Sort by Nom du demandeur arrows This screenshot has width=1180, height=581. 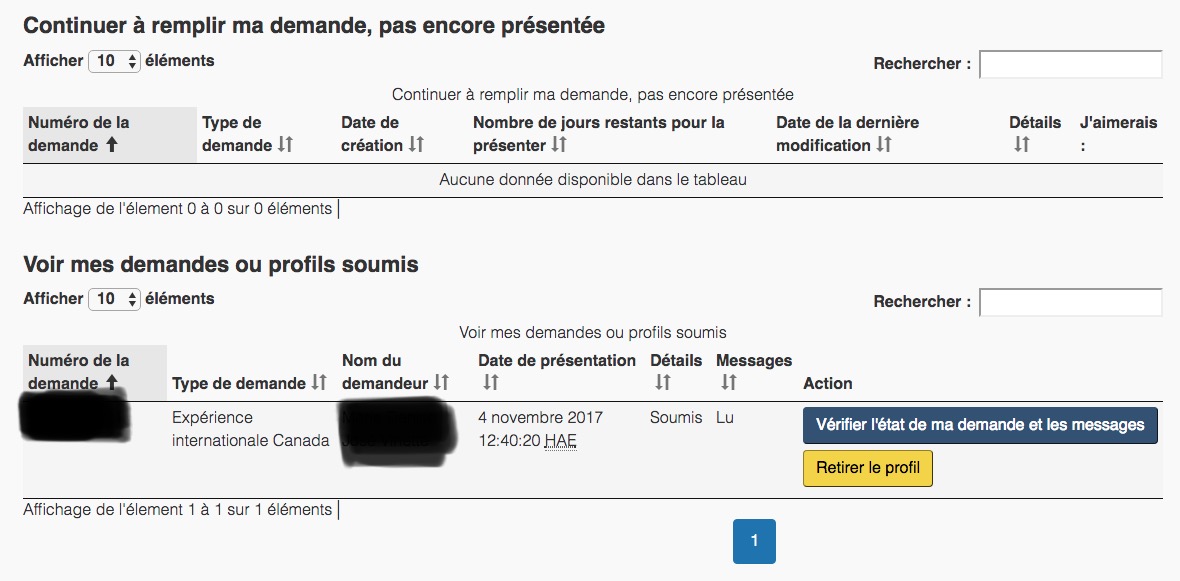click(441, 383)
